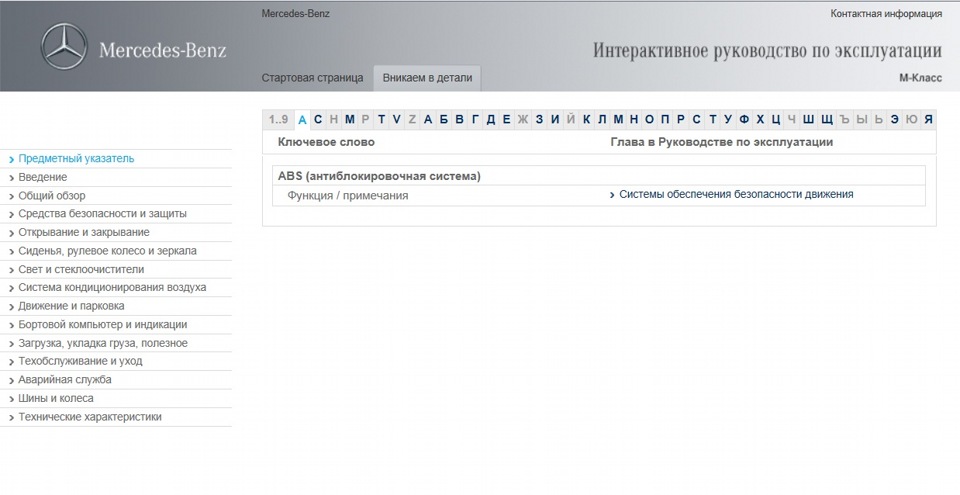Go to the Общий обзор section

[51, 196]
